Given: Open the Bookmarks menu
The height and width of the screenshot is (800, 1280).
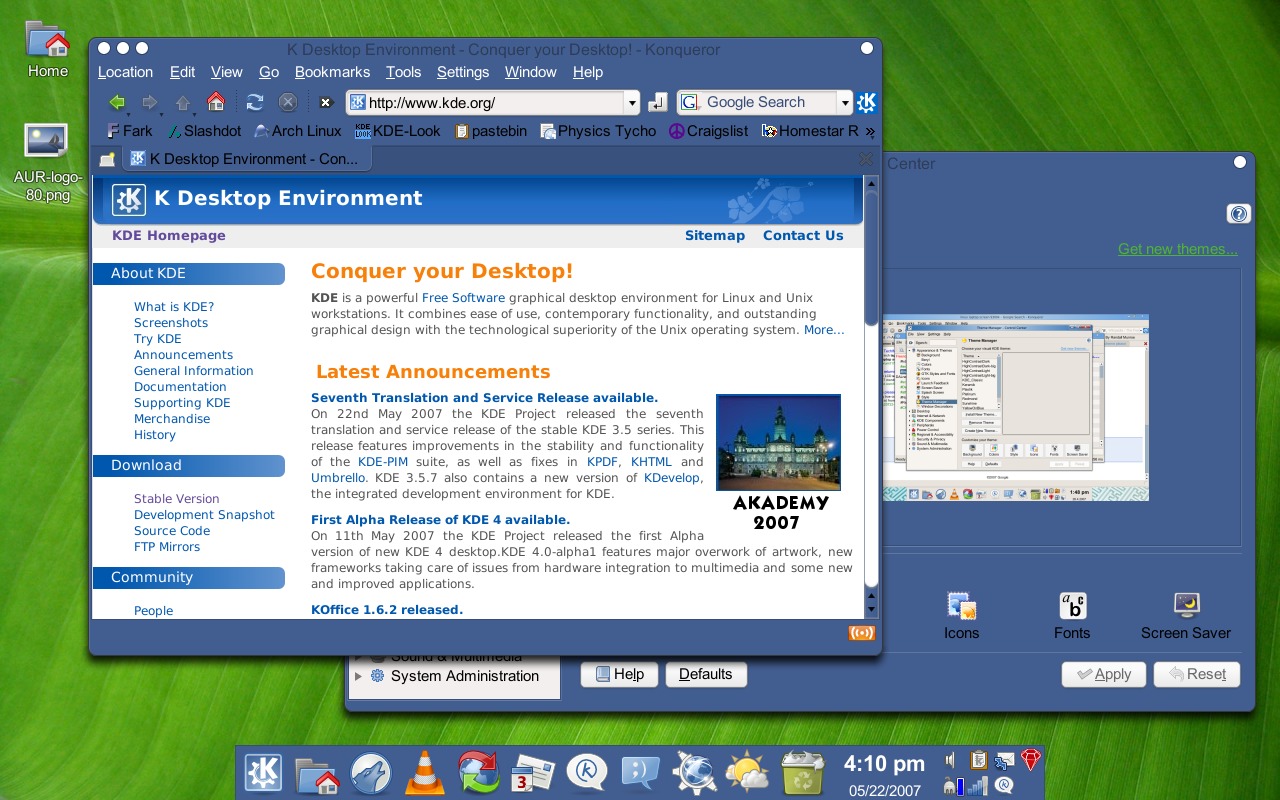Looking at the screenshot, I should pyautogui.click(x=332, y=72).
